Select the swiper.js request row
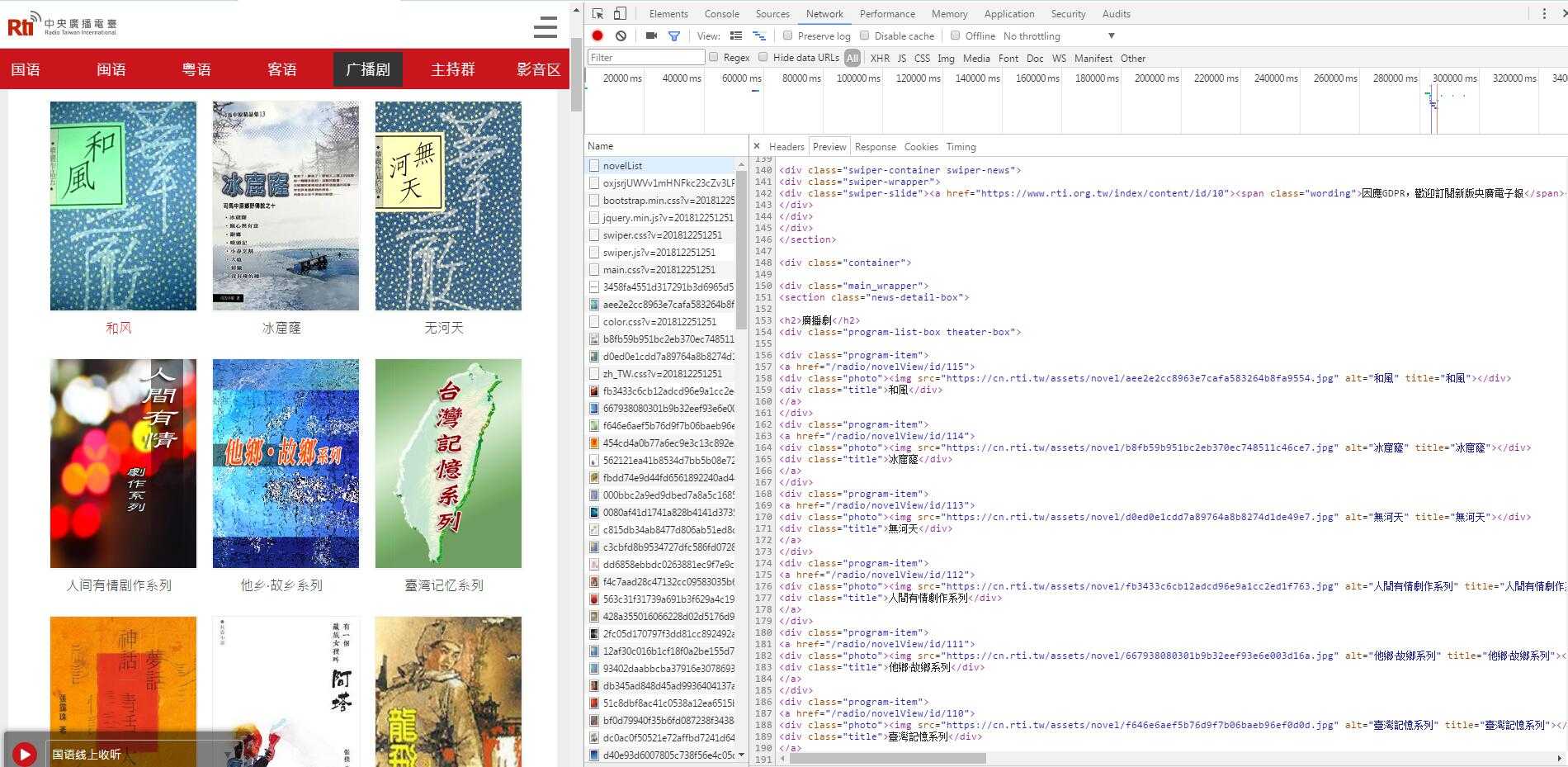Viewport: 1568px width, 767px height. 660,252
